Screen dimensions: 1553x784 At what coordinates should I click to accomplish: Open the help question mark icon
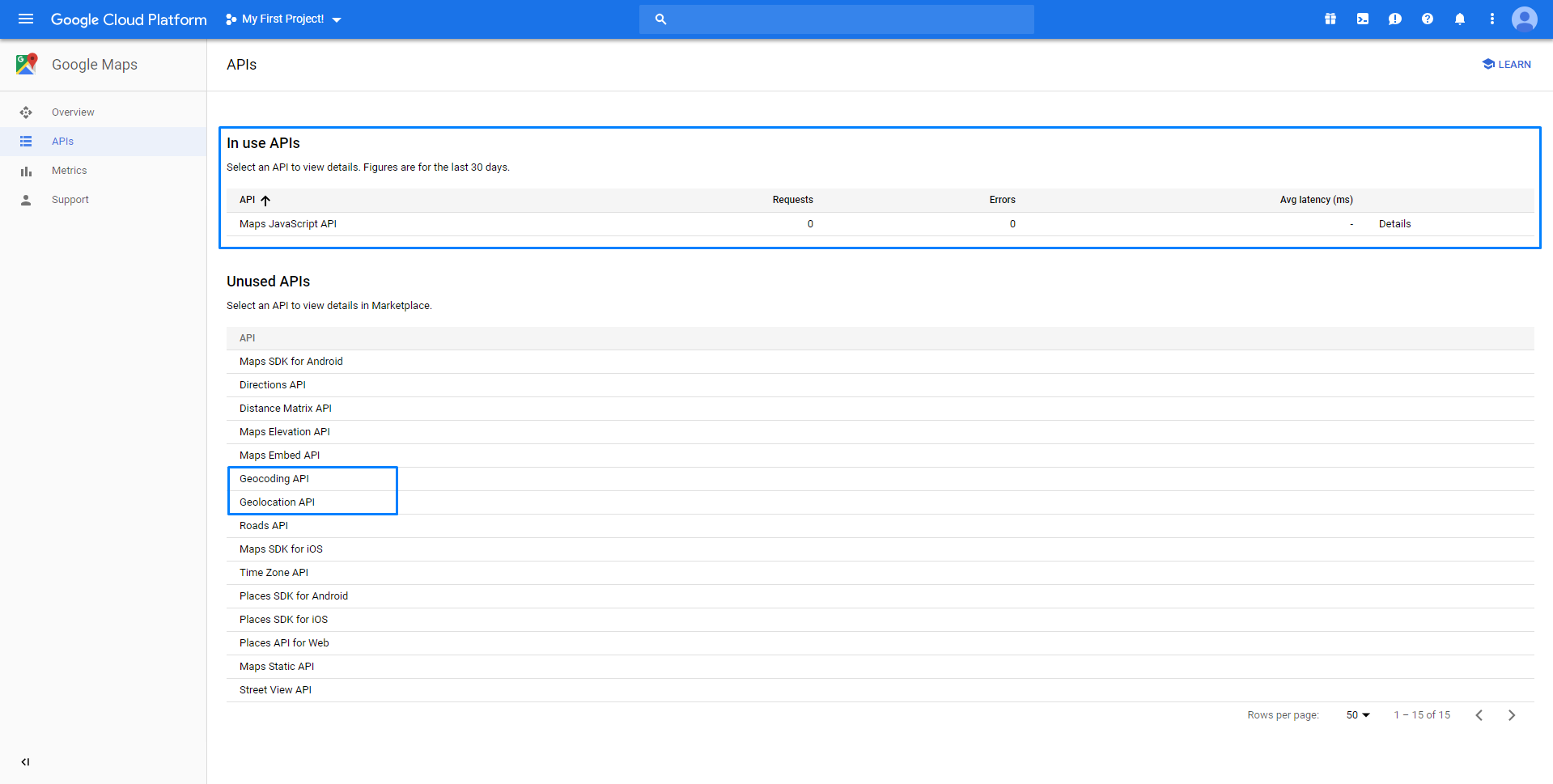point(1428,19)
